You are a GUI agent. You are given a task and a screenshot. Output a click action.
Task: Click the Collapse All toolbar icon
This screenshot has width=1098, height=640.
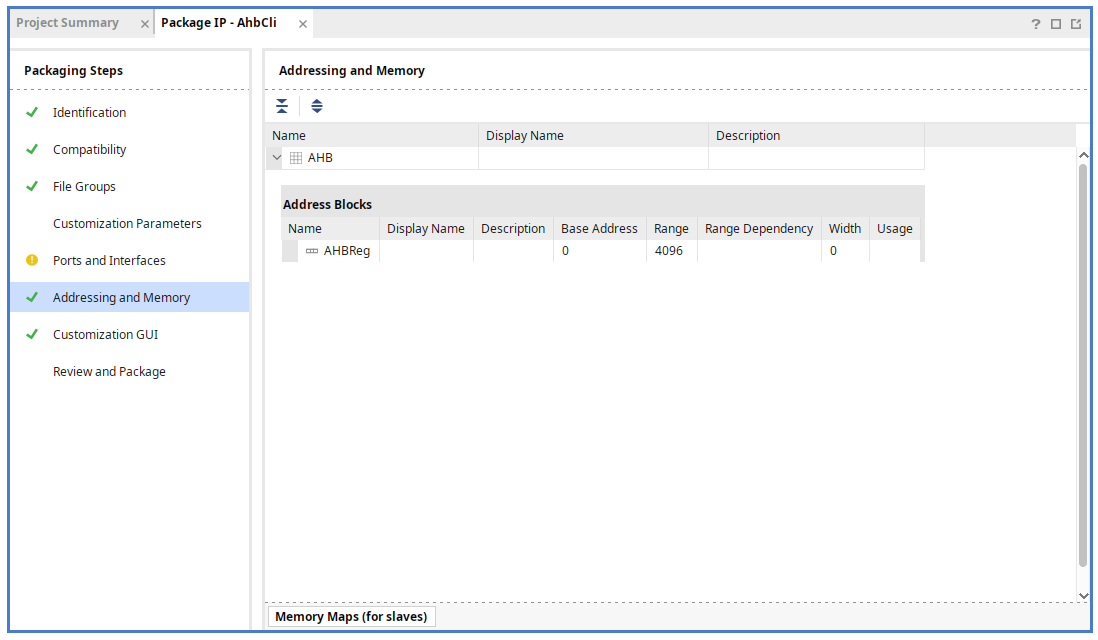click(282, 106)
